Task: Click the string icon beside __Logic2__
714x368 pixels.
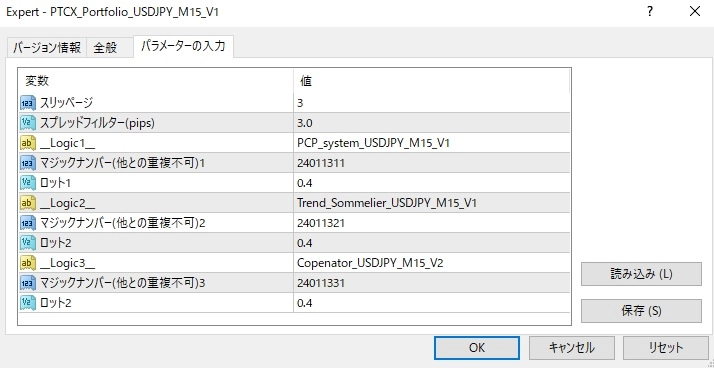Action: (28, 203)
